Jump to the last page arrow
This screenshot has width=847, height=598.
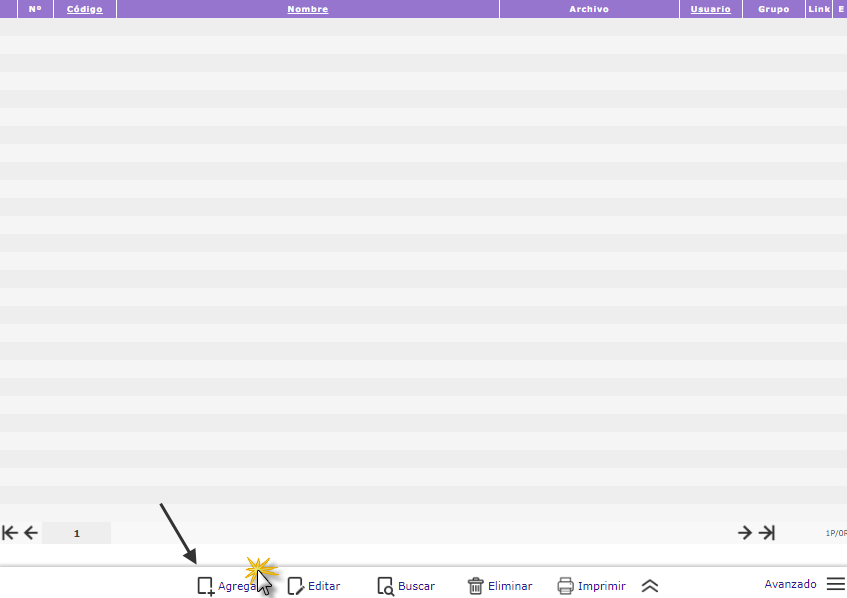click(767, 533)
